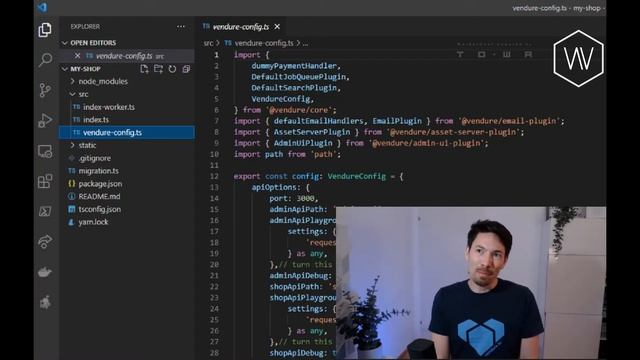The width and height of the screenshot is (640, 360).
Task: Click the src breadcrumb segment
Action: (x=208, y=43)
